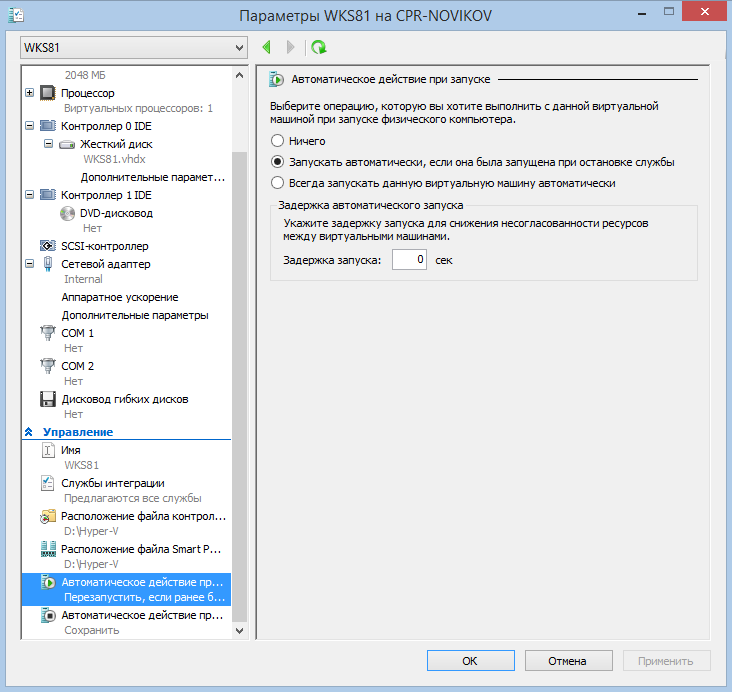732x692 pixels.
Task: Click the scroll down arrow in settings tree
Action: 238,631
